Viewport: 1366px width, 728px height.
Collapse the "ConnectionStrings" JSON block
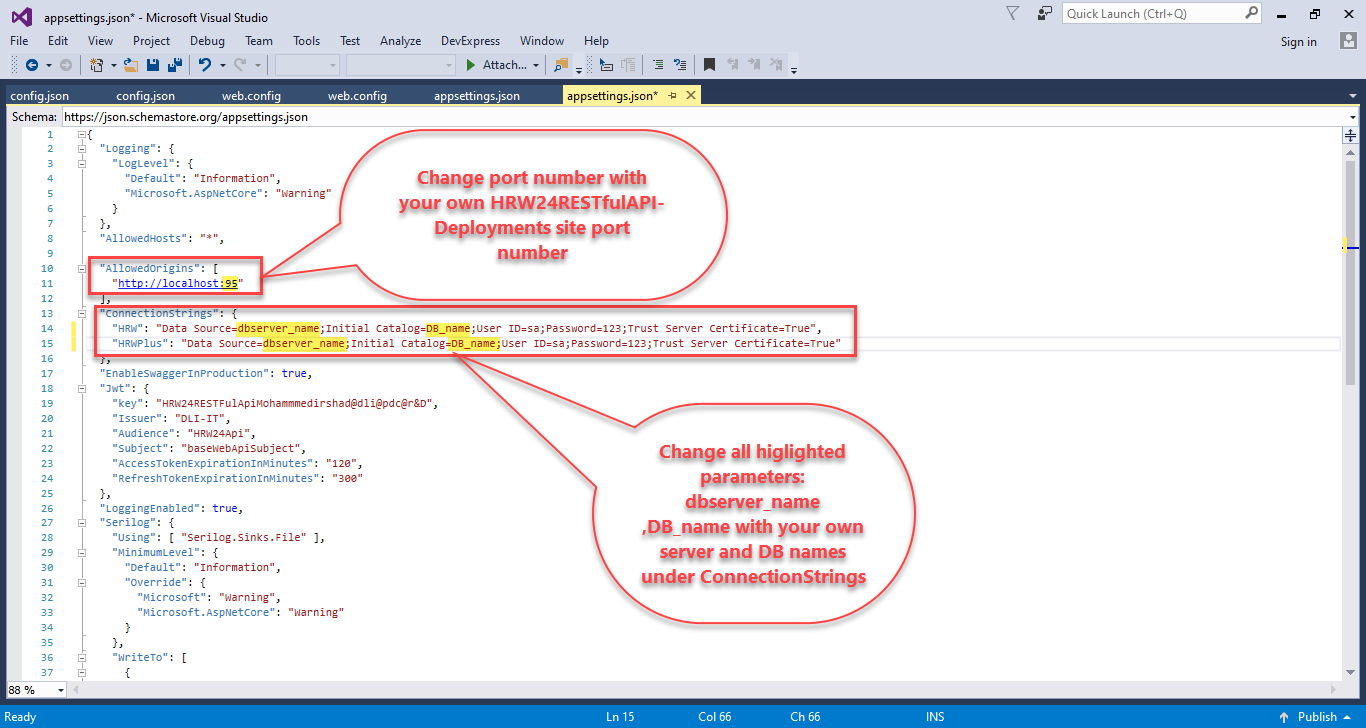[82, 313]
